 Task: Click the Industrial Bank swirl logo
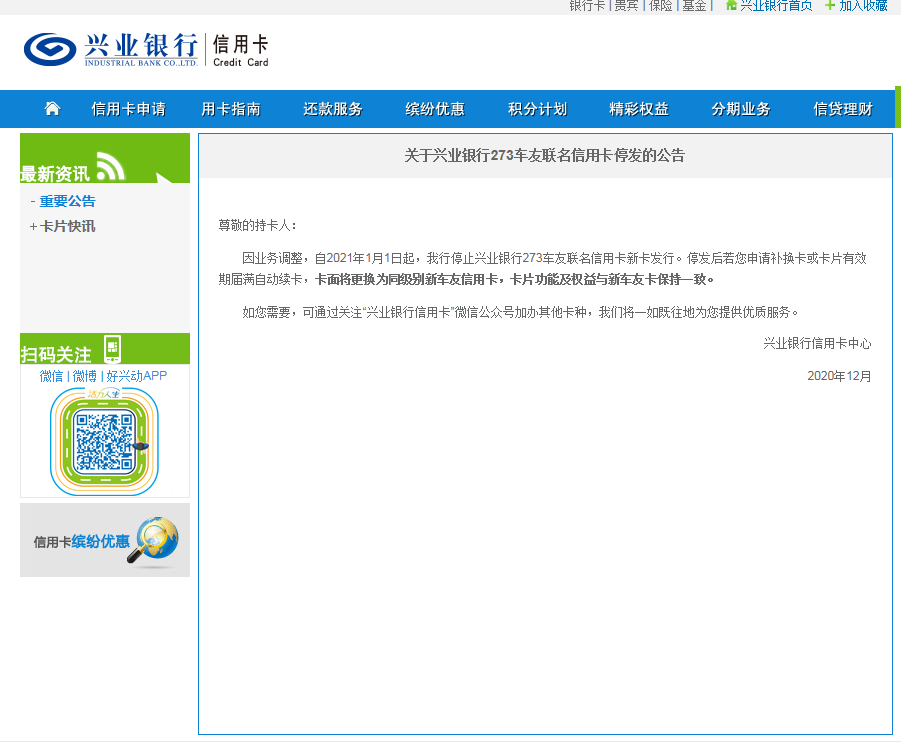pyautogui.click(x=50, y=49)
